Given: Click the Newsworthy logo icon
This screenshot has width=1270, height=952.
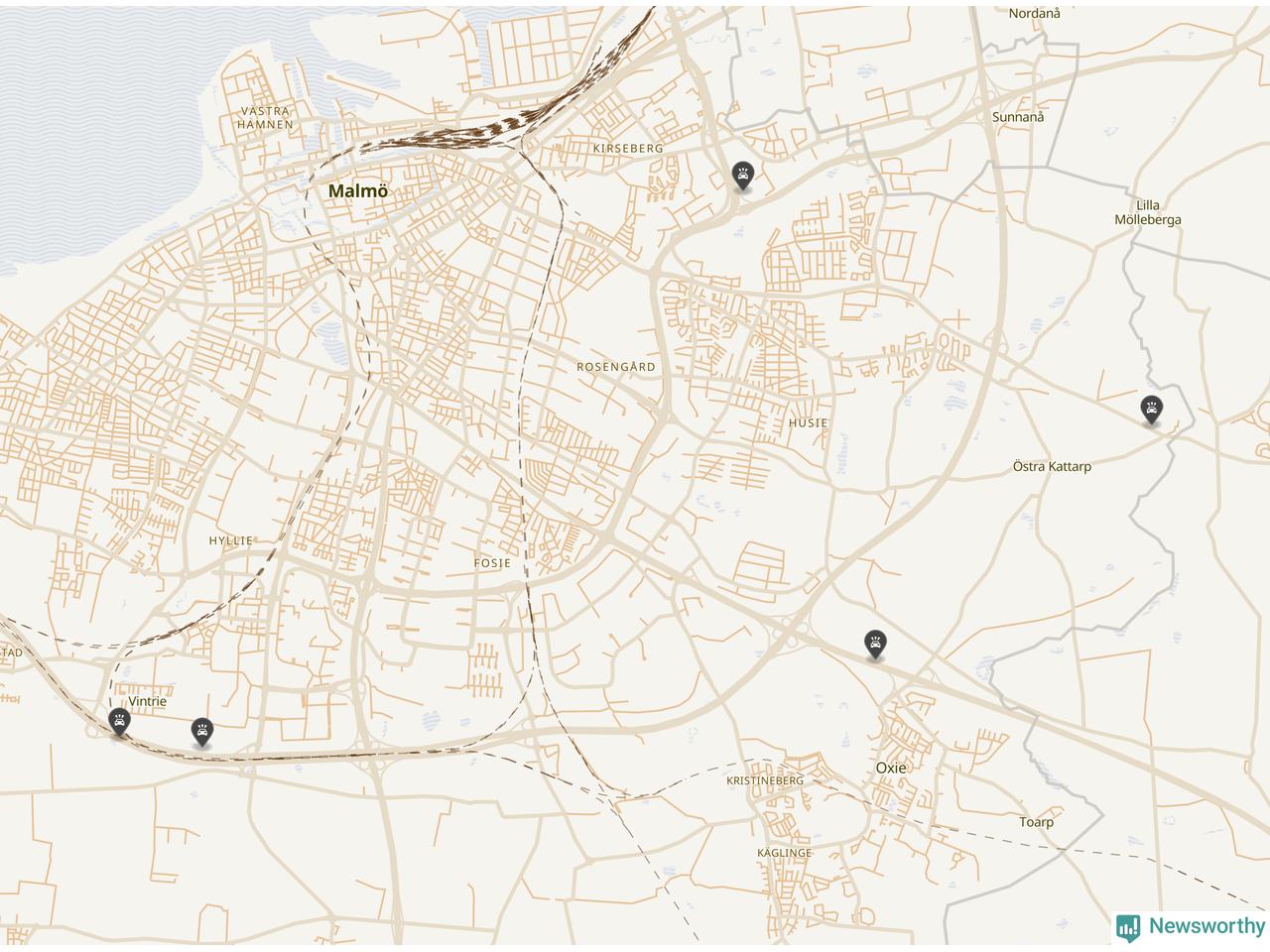Looking at the screenshot, I should (x=1128, y=927).
